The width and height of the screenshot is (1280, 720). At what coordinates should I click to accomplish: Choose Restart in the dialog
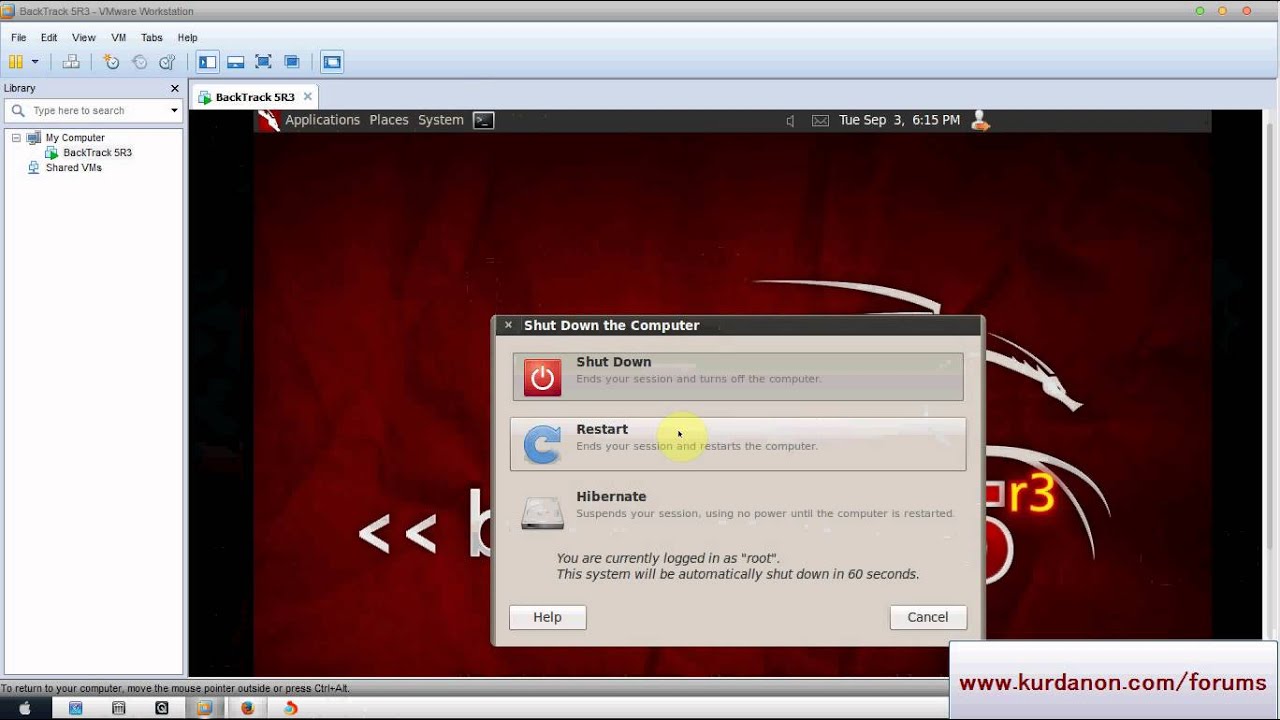[x=738, y=444]
